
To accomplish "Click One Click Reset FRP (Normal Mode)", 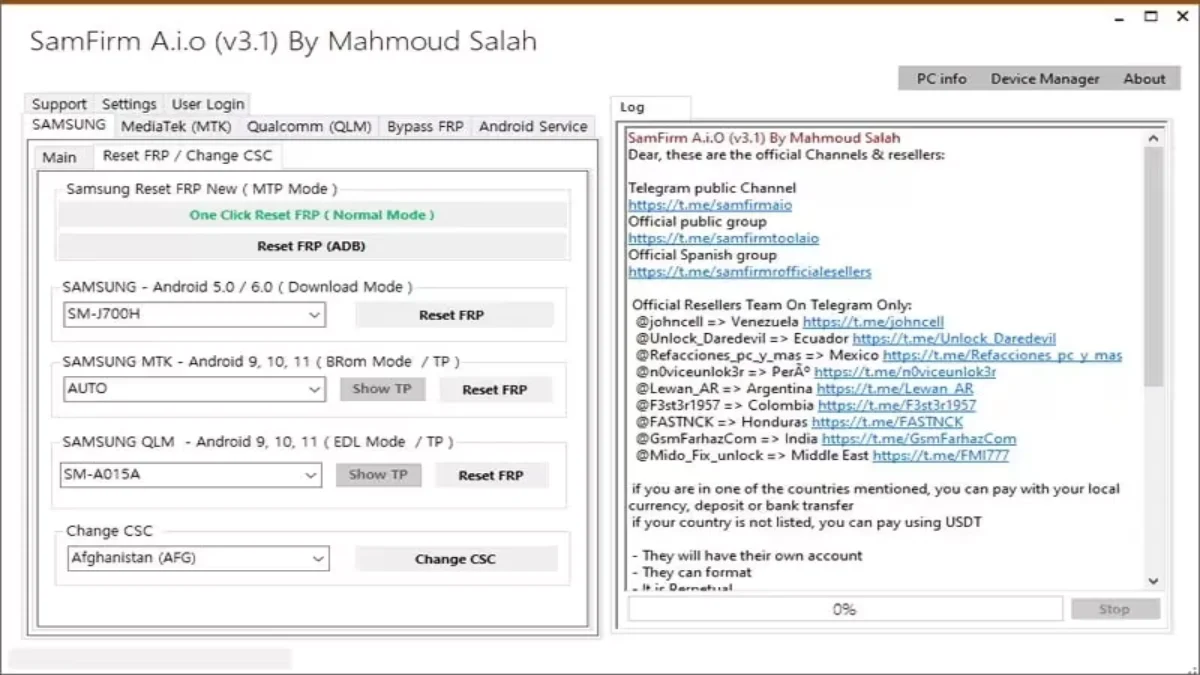I will (312, 215).
